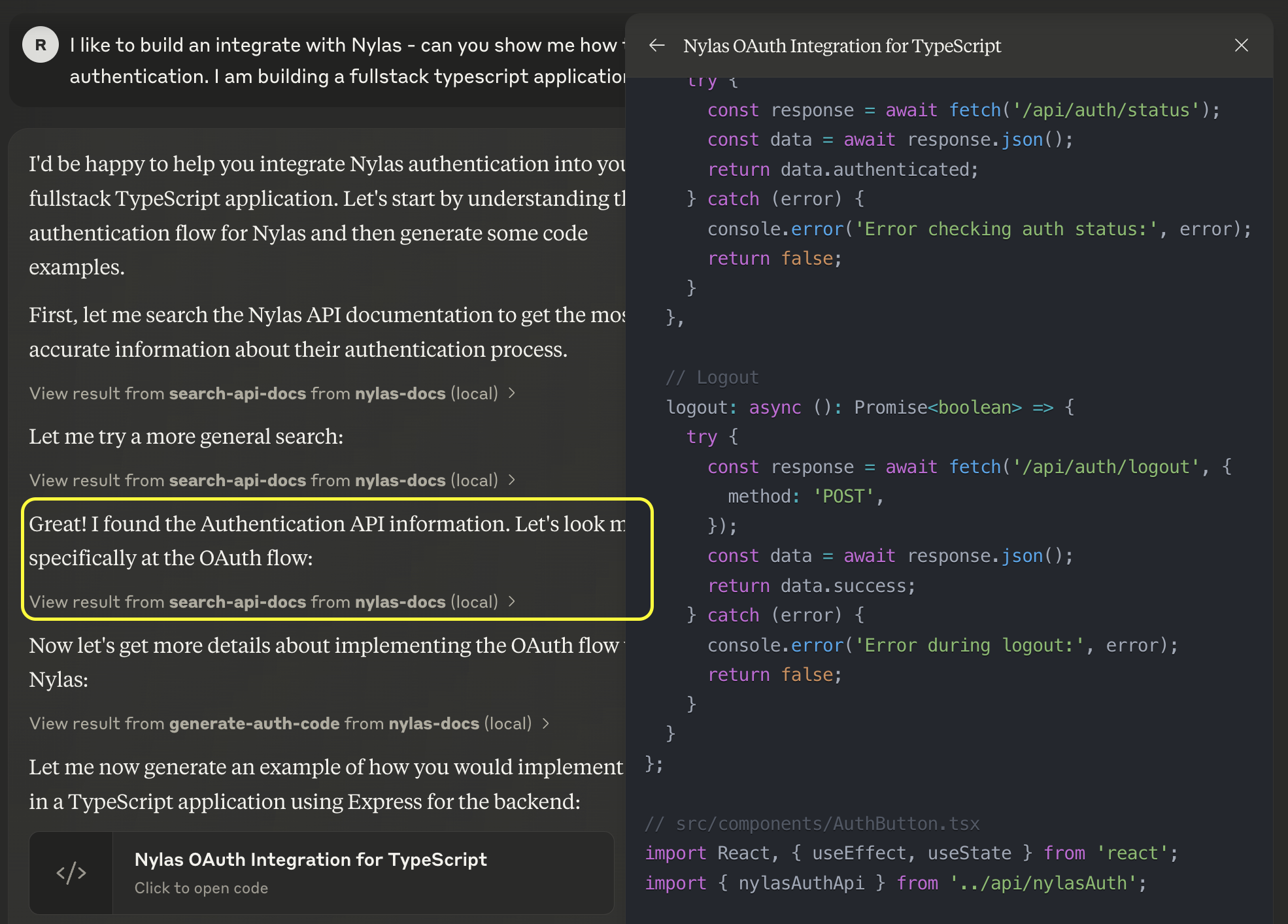Click the user avatar labeled R
This screenshot has width=1288, height=924.
point(40,45)
